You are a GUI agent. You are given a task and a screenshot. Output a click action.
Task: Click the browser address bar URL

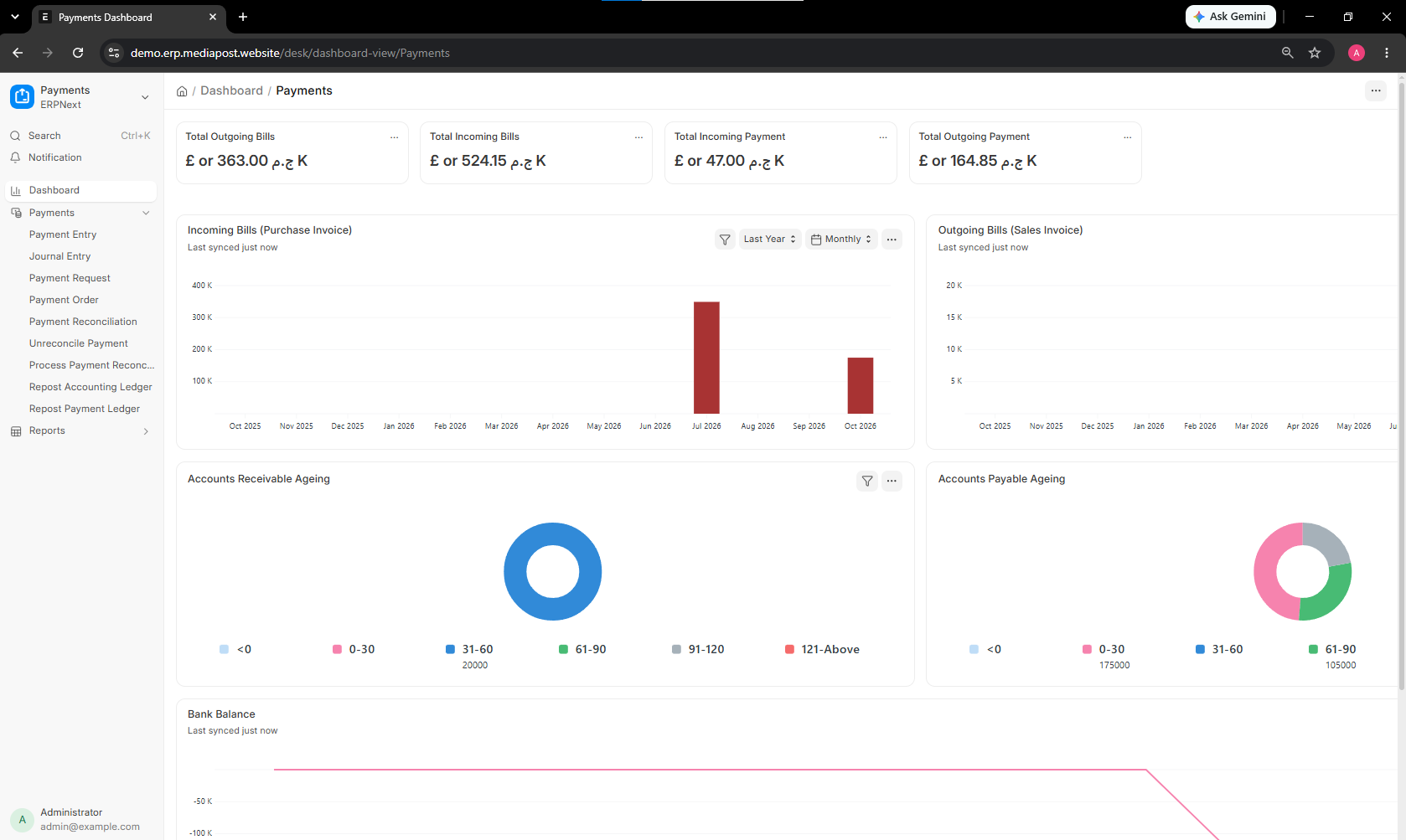click(x=290, y=53)
